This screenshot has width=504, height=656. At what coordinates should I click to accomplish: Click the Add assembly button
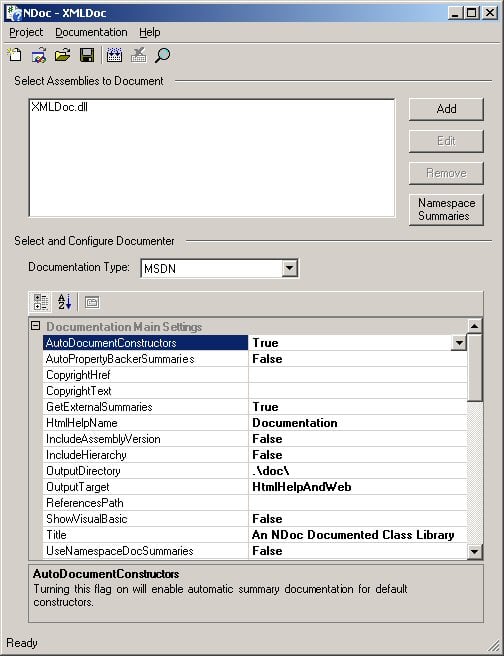[446, 109]
